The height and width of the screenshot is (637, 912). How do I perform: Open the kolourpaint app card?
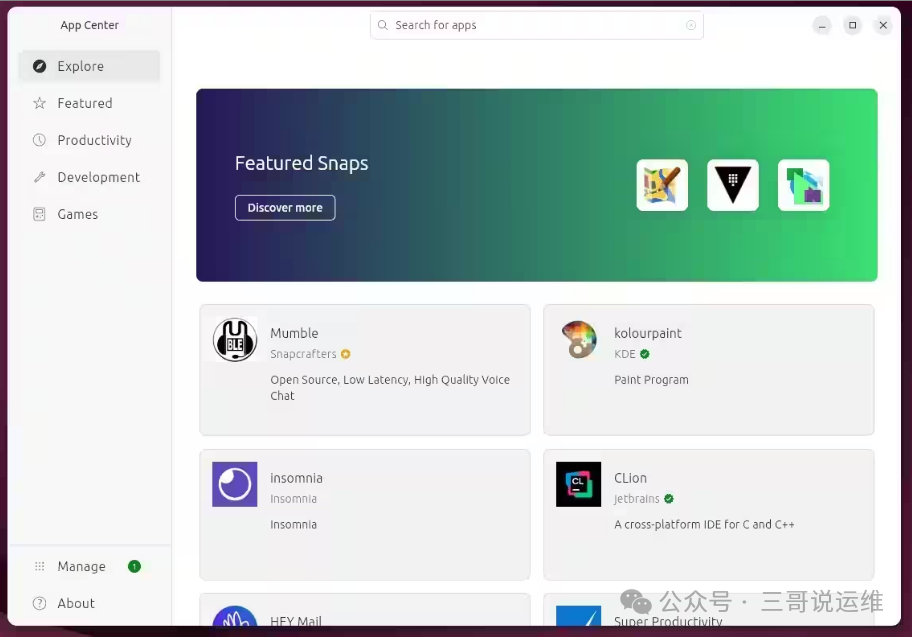click(708, 370)
